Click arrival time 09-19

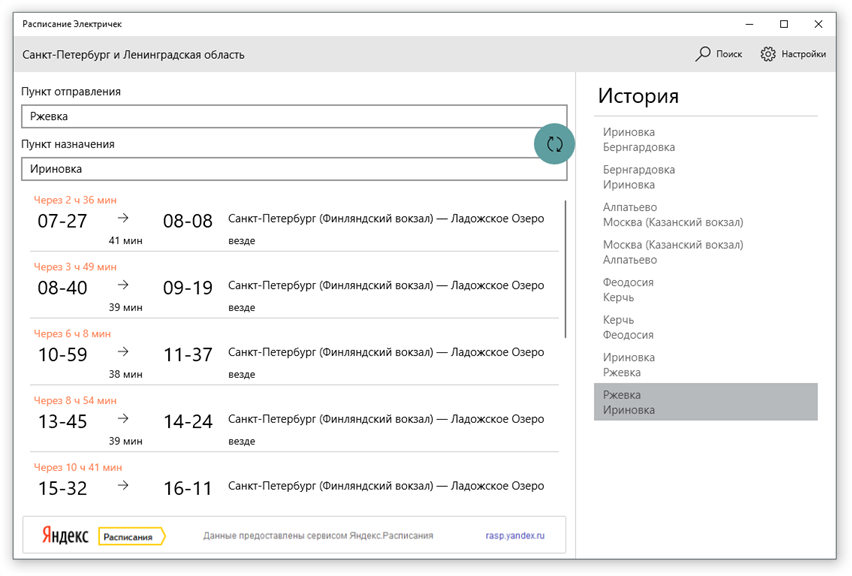[187, 288]
